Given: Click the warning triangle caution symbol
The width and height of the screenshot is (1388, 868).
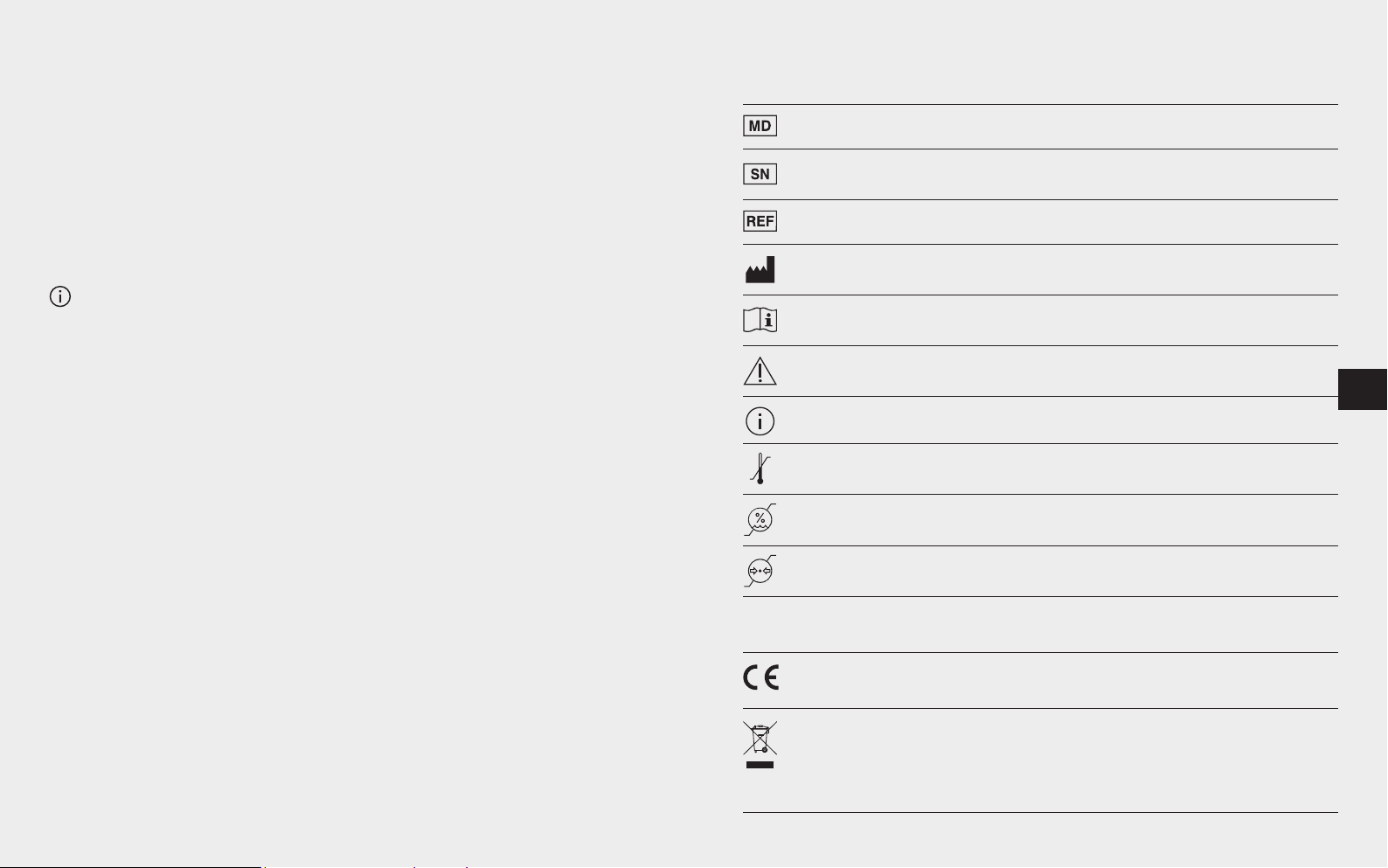Looking at the screenshot, I should (x=760, y=372).
